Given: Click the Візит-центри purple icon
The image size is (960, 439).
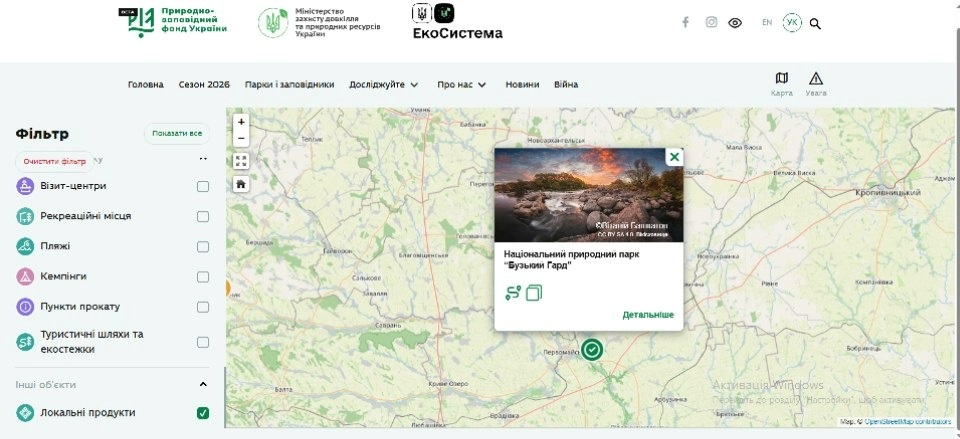Looking at the screenshot, I should pos(25,186).
